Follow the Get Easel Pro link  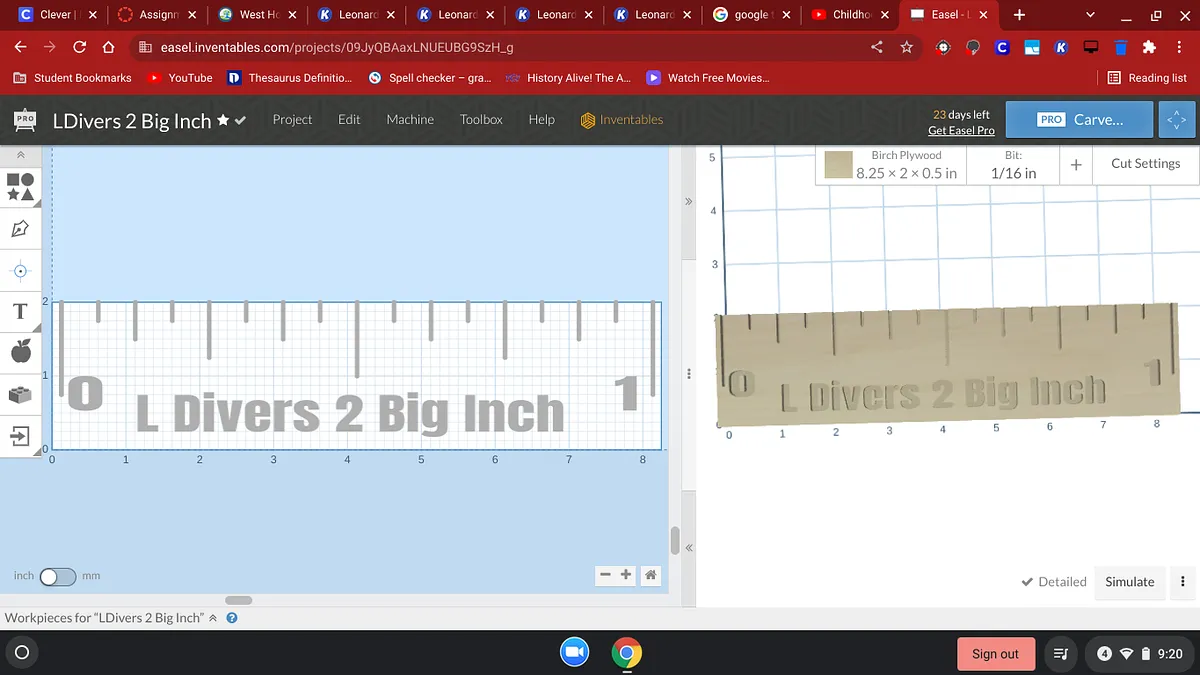point(960,131)
